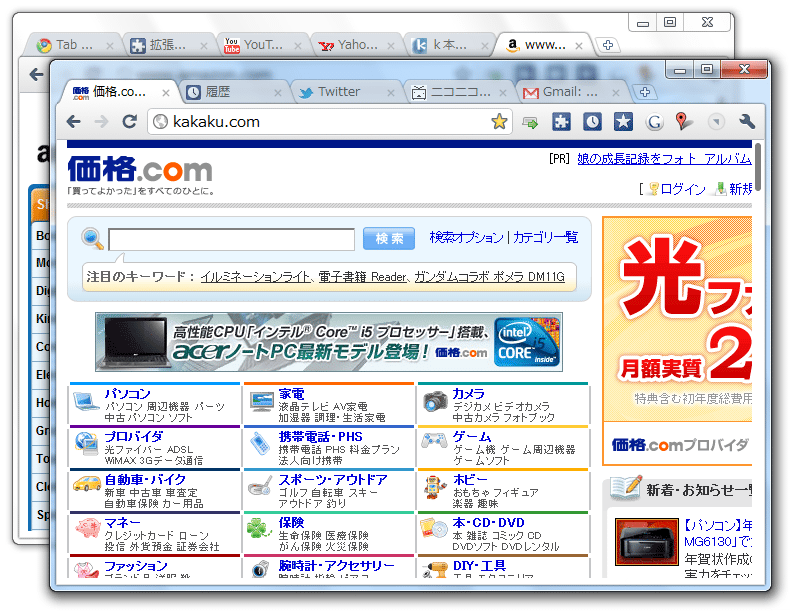
Task: Click the red map pin extension icon
Action: [683, 121]
